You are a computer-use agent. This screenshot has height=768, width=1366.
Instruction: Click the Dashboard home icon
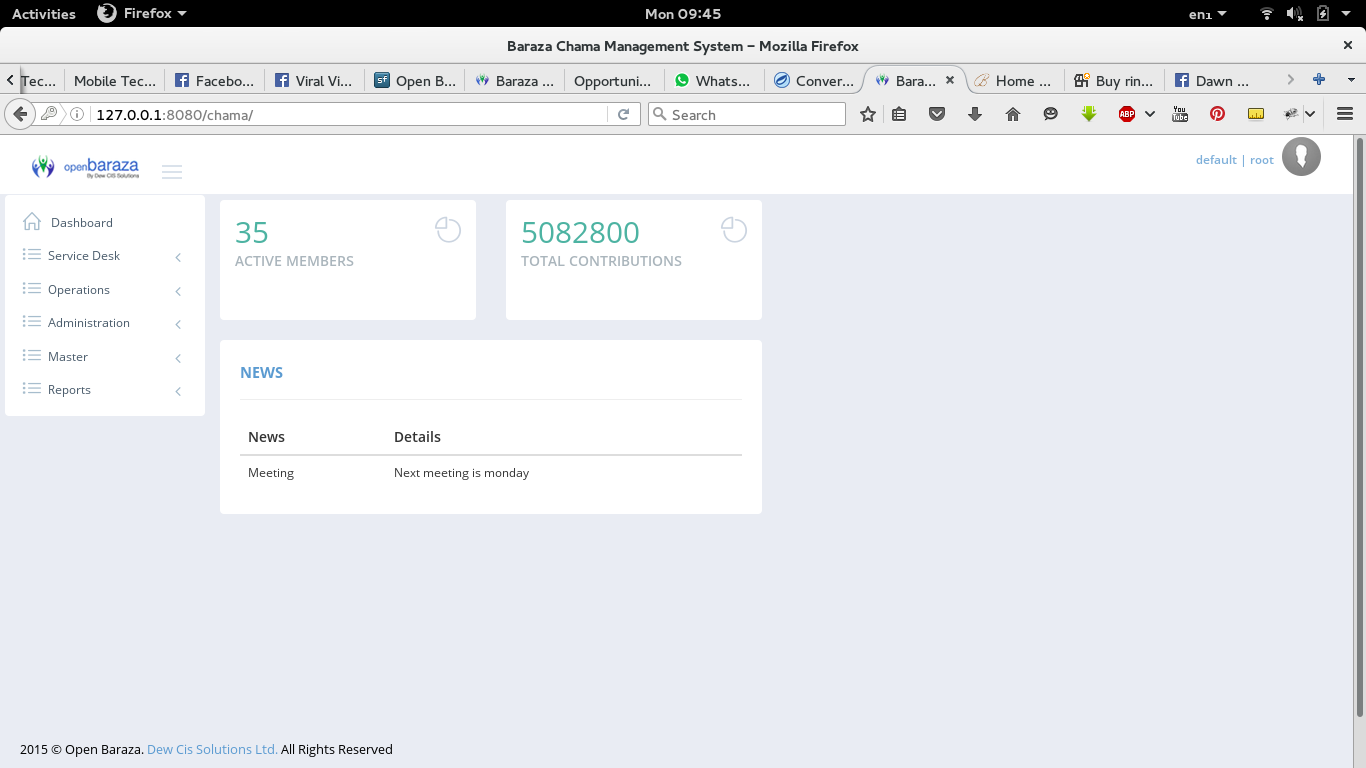click(31, 221)
